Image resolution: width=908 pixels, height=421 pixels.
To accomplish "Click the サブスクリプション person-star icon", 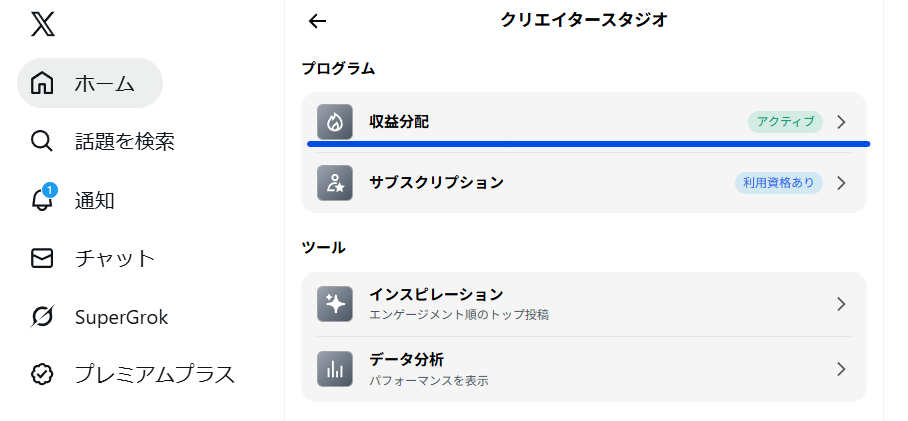I will click(335, 183).
